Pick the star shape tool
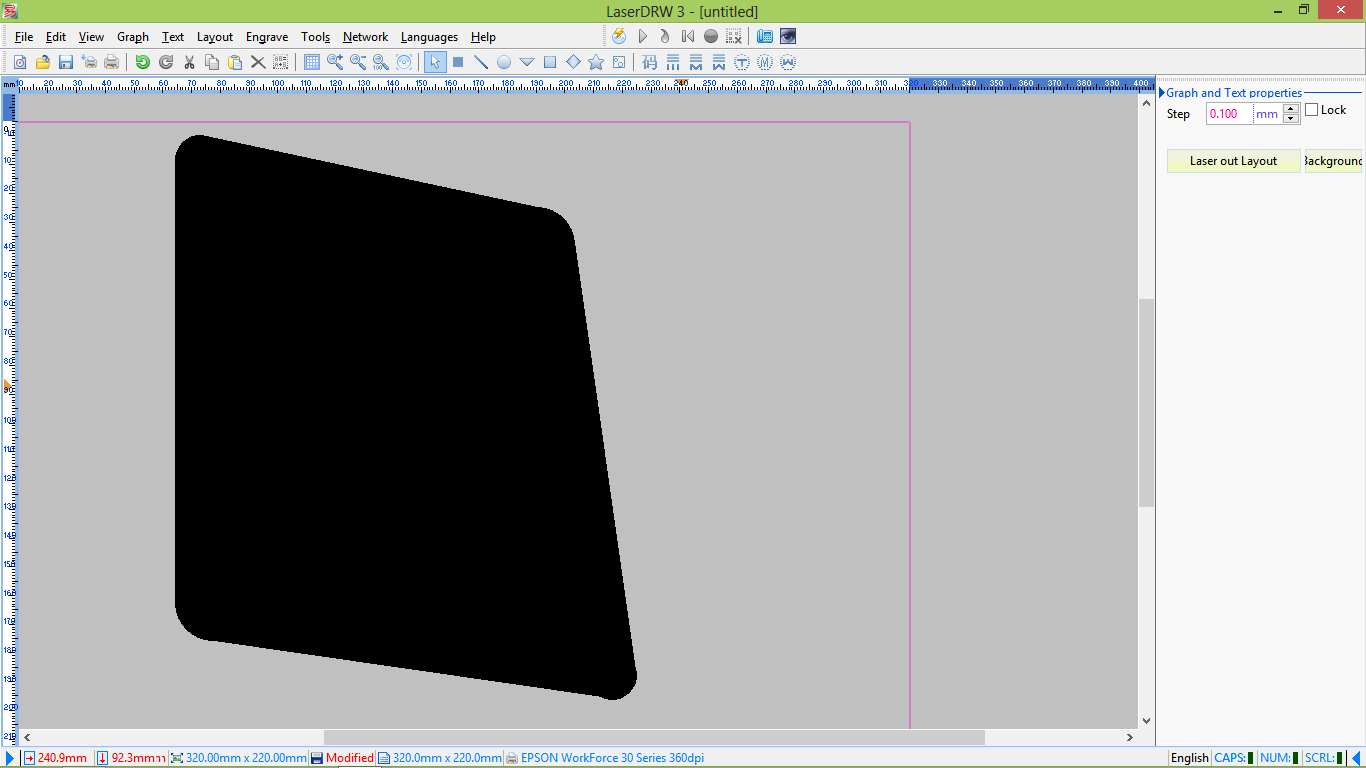This screenshot has width=1366, height=768. [x=596, y=62]
